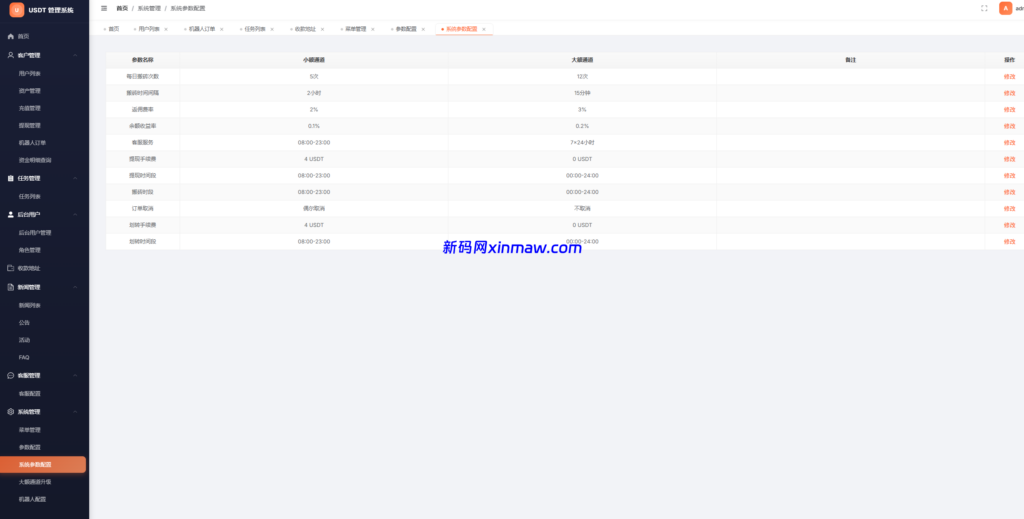Click 修改 in the 2小时 / 15分钟 row
This screenshot has width=1024, height=519.
(1010, 93)
